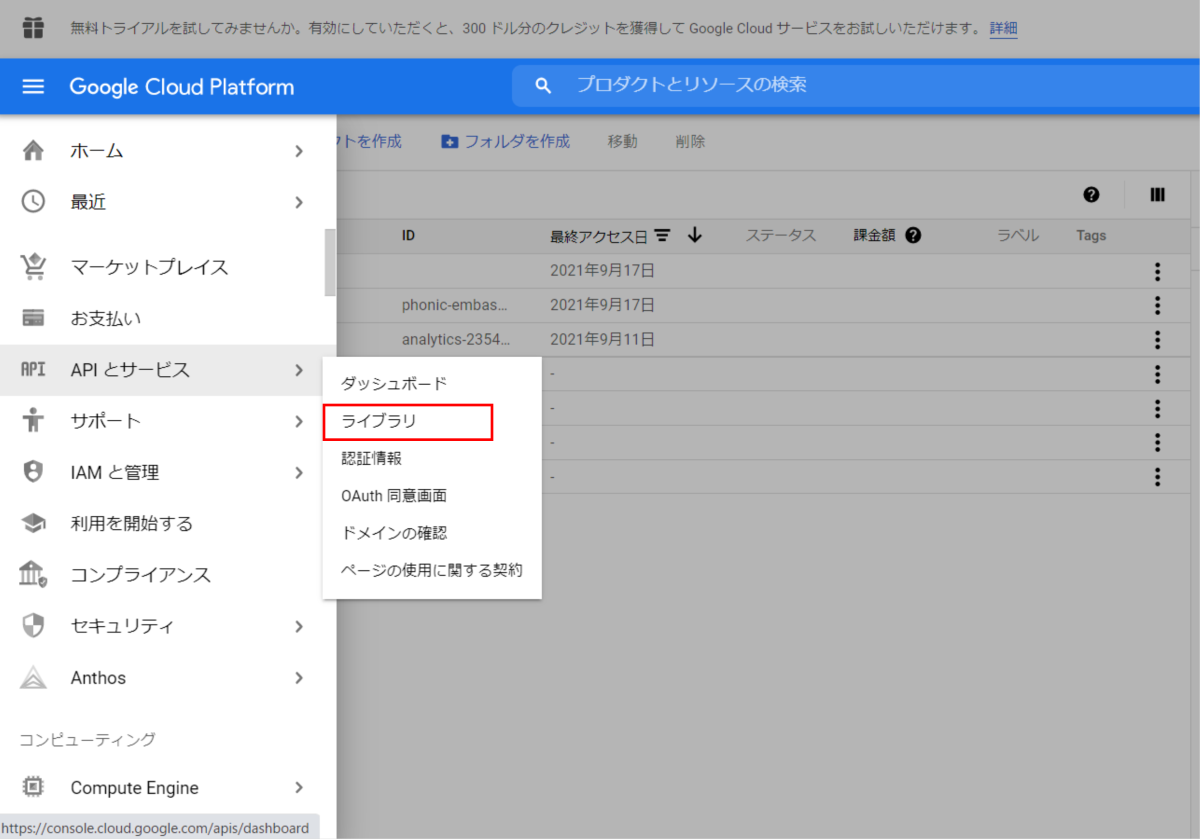The width and height of the screenshot is (1200, 839).
Task: Select ページの使用に関する契約 from the submenu
Action: point(432,571)
